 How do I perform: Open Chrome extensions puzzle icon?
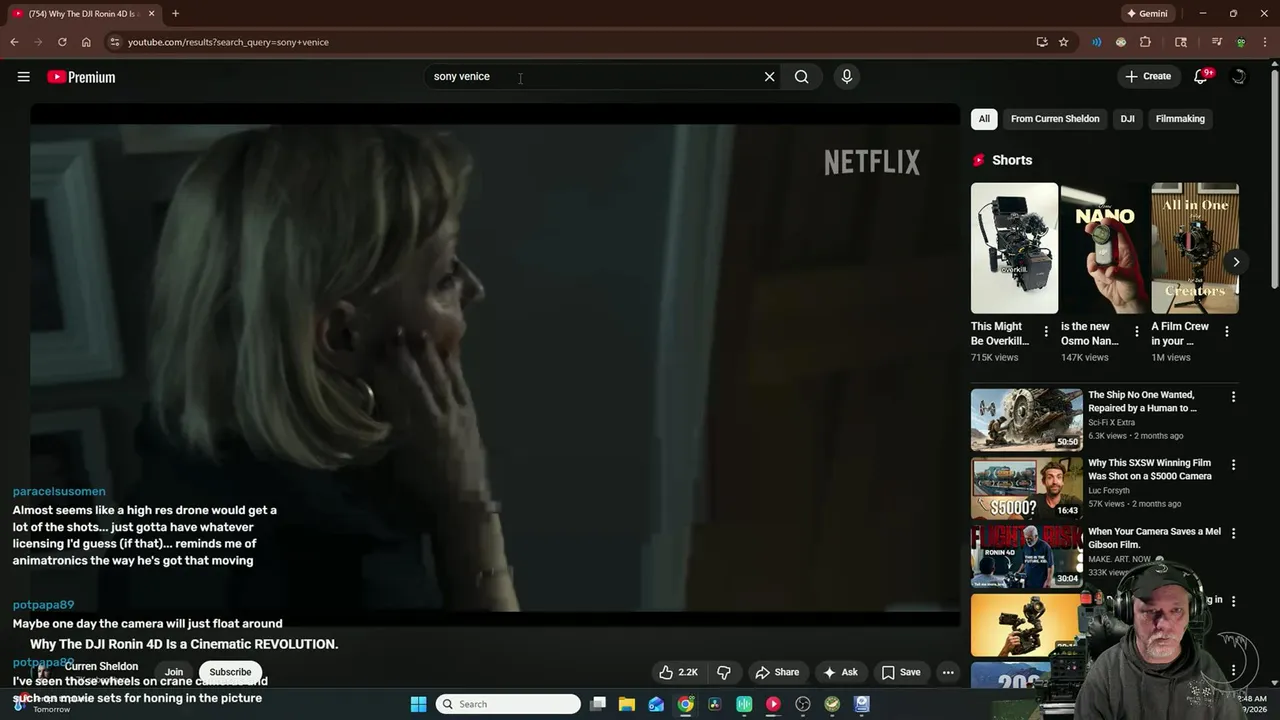pyautogui.click(x=1145, y=42)
